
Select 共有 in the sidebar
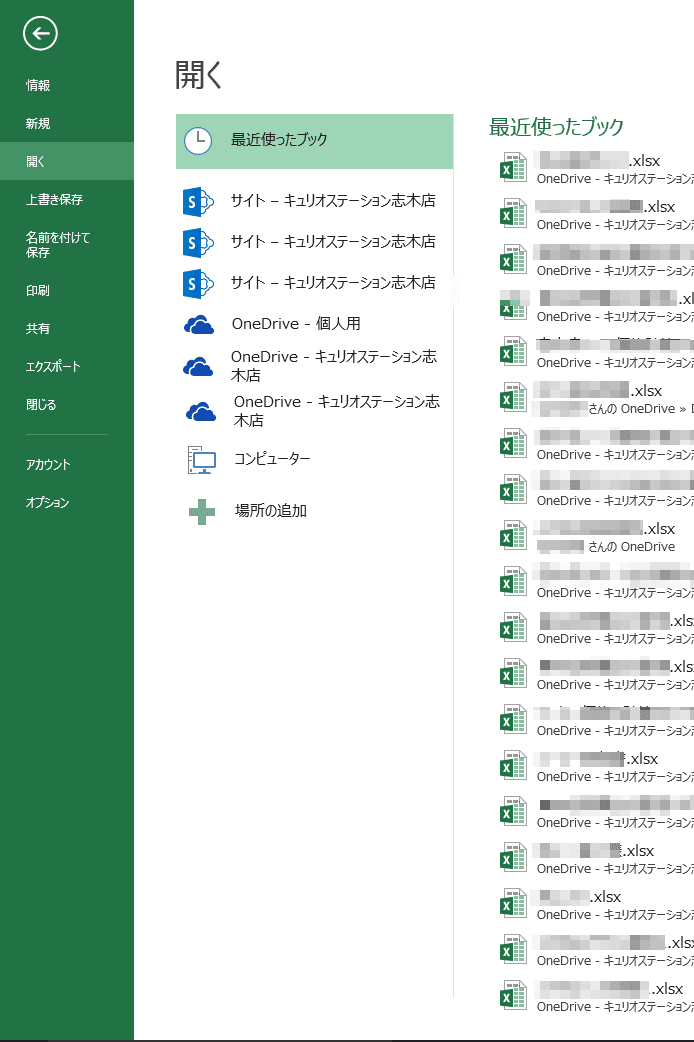tap(66, 328)
